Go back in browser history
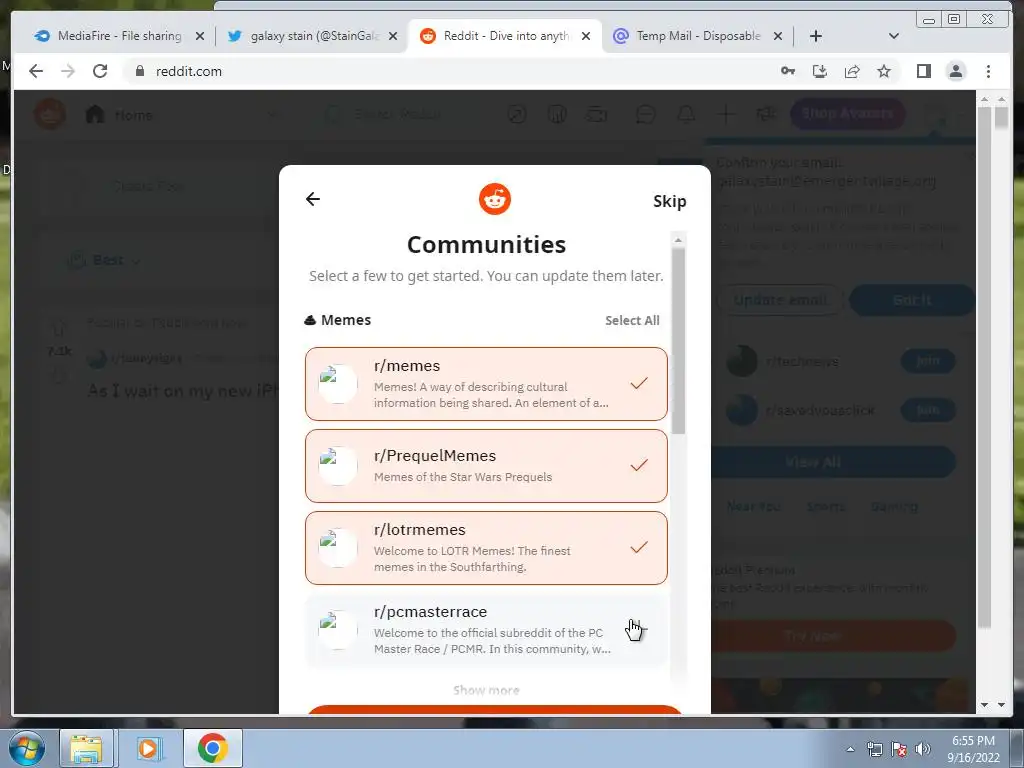 tap(36, 71)
